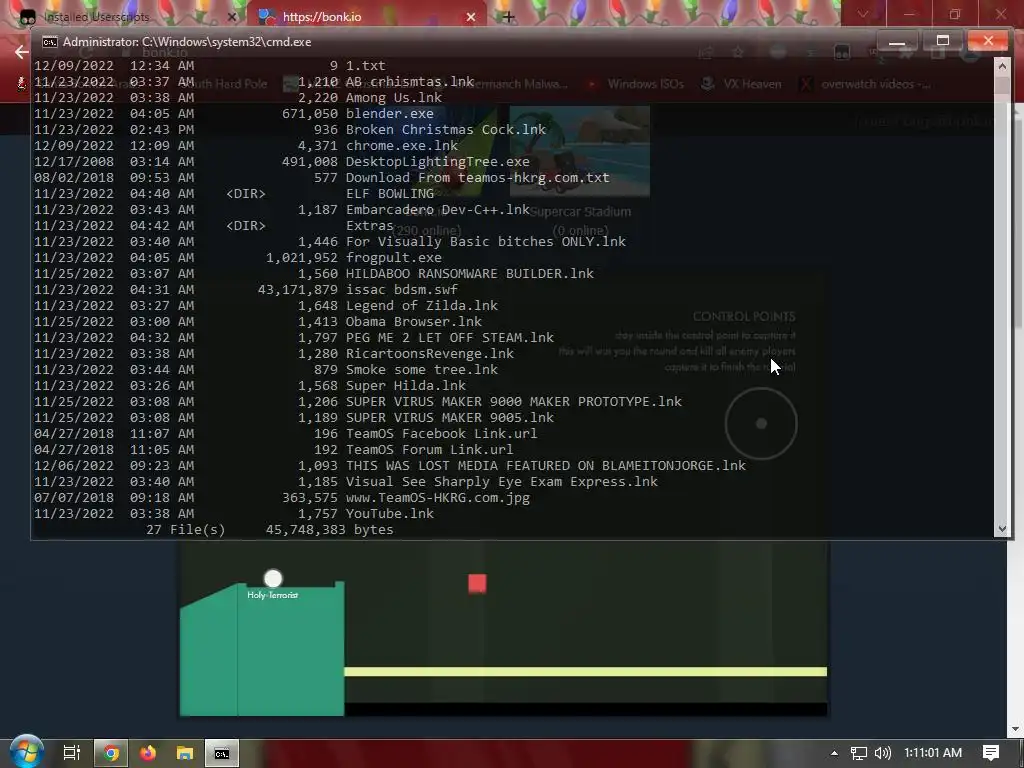The image size is (1024, 768).
Task: Open the taskbar clock showing 1:11:01 AM
Action: 933,753
